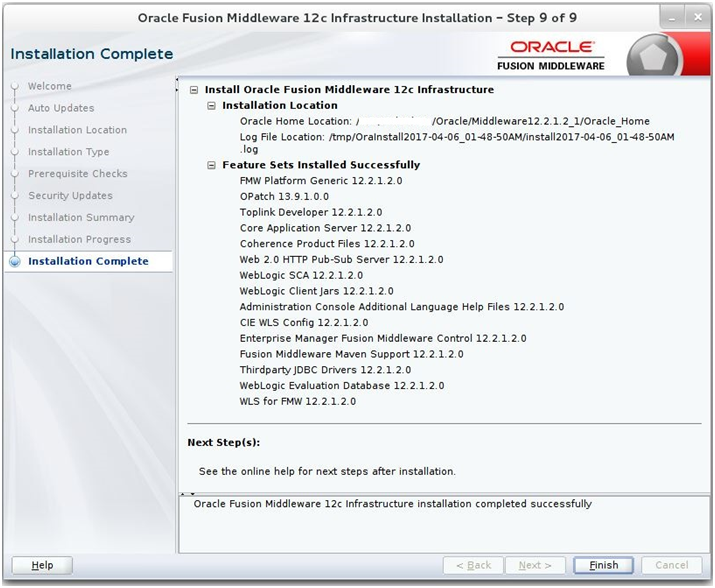Image resolution: width=715 pixels, height=588 pixels.
Task: Click Installation Complete step bullet icon
Action: point(15,261)
